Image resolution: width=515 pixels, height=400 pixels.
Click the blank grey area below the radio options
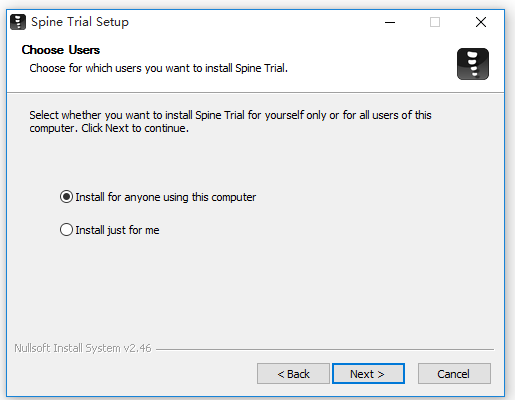pyautogui.click(x=255, y=287)
